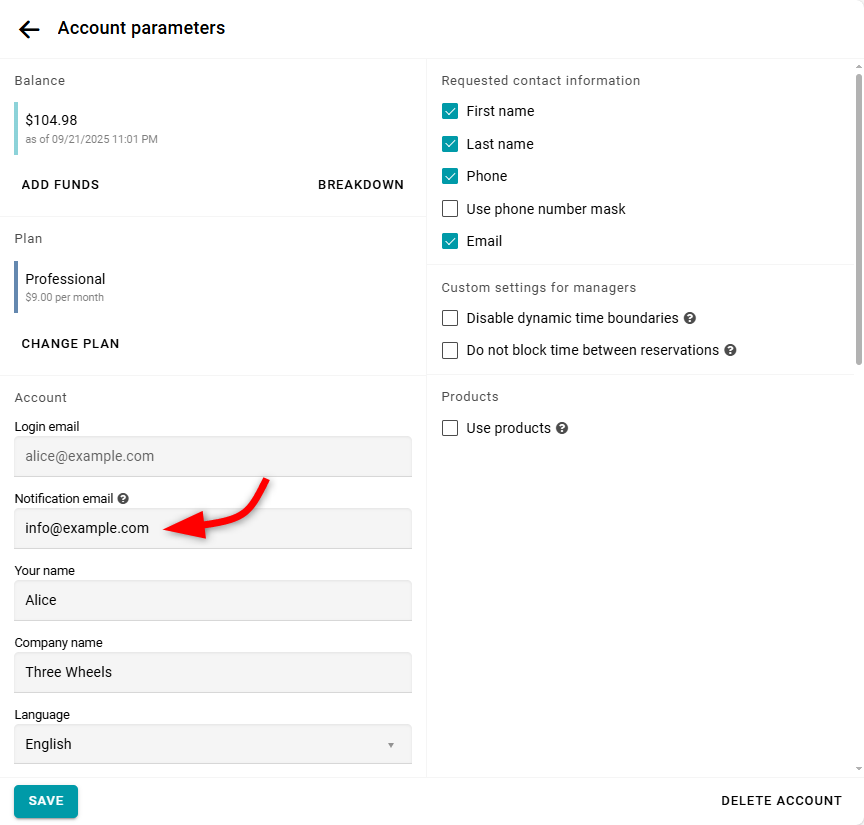Uncheck the First name checkbox
Viewport: 864px width, 825px height.
click(450, 111)
